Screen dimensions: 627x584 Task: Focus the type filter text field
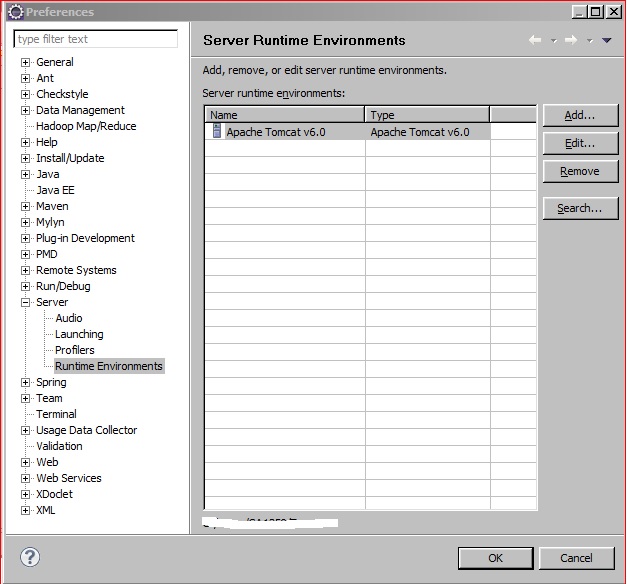[x=96, y=39]
